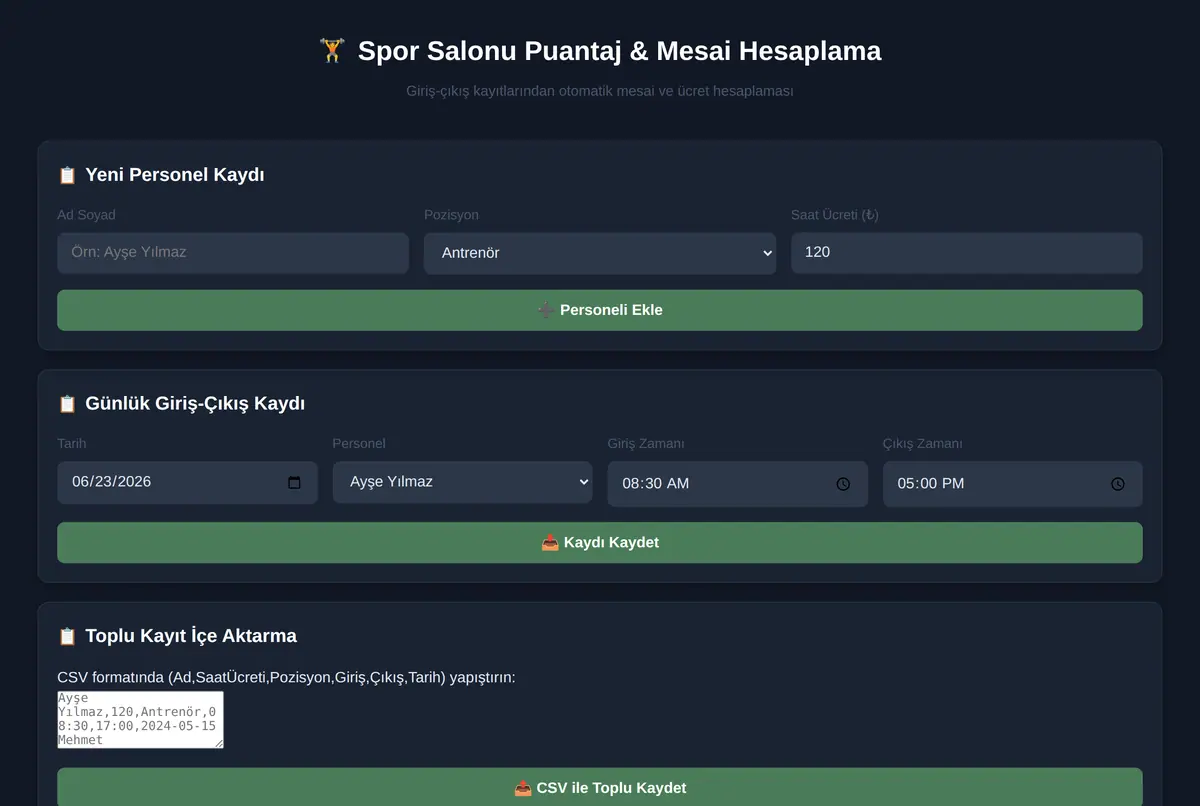Viewport: 1200px width, 806px height.
Task: Click the 'Spor Salonu Puantaj & Mesai Hesaplama' title
Action: 620,50
